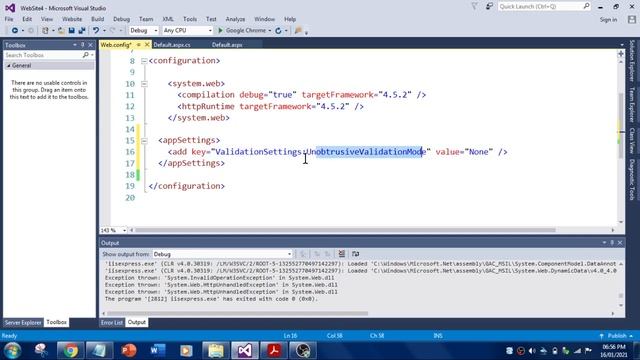The width and height of the screenshot is (640, 360).
Task: Click the Quick Launch search magnifier icon
Action: [x=587, y=6]
